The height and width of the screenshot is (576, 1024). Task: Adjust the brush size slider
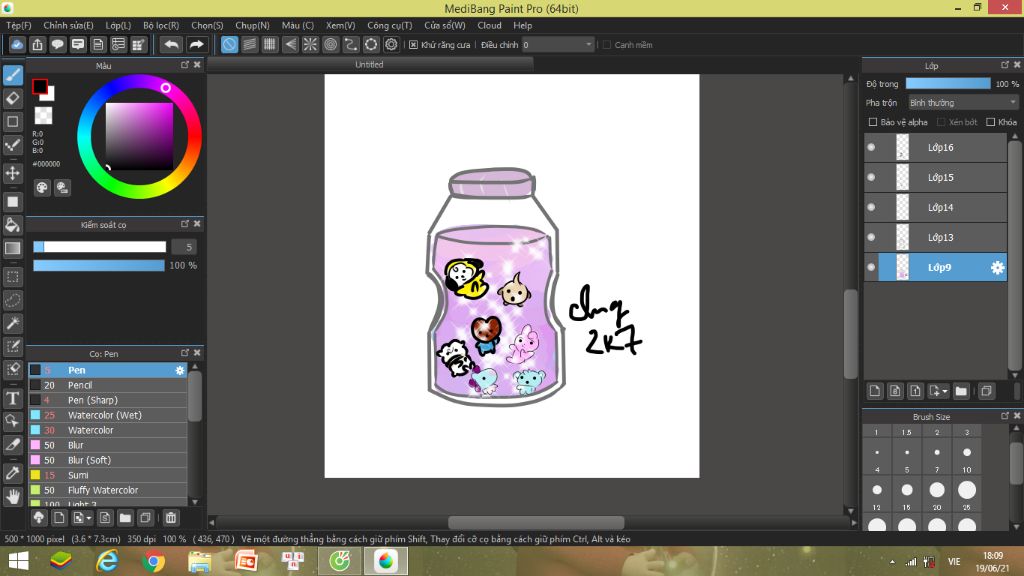[x=100, y=247]
